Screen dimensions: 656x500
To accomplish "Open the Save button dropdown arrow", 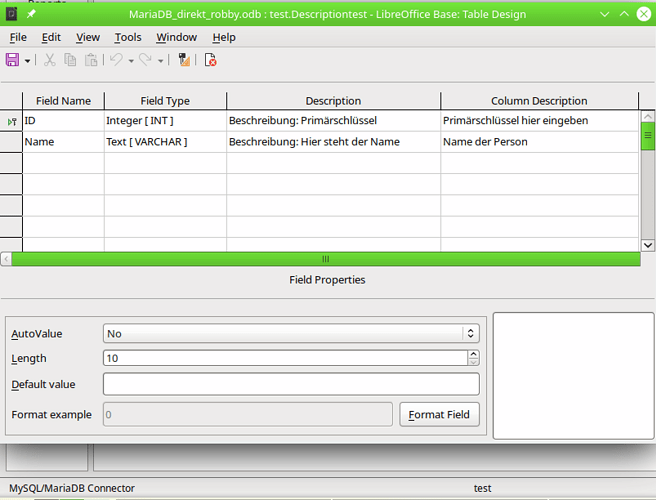I will click(28, 61).
